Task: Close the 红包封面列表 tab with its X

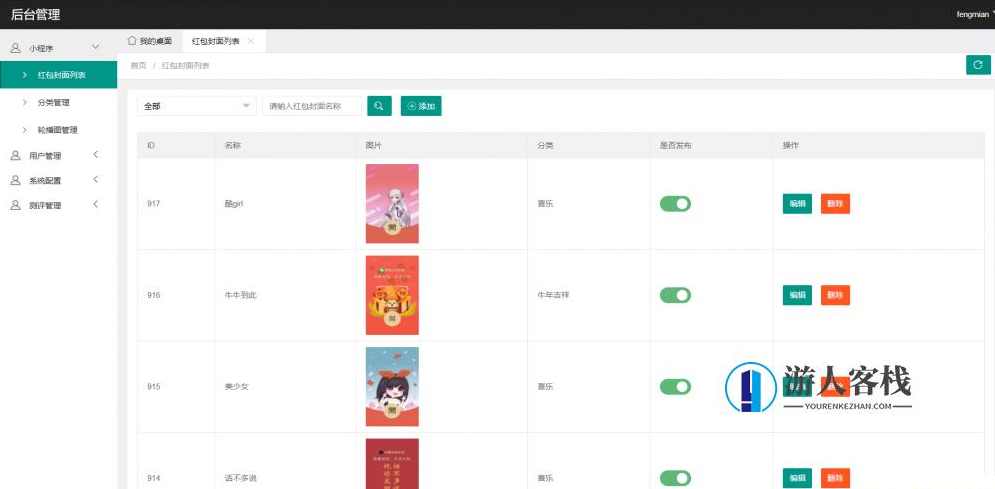Action: [x=251, y=41]
